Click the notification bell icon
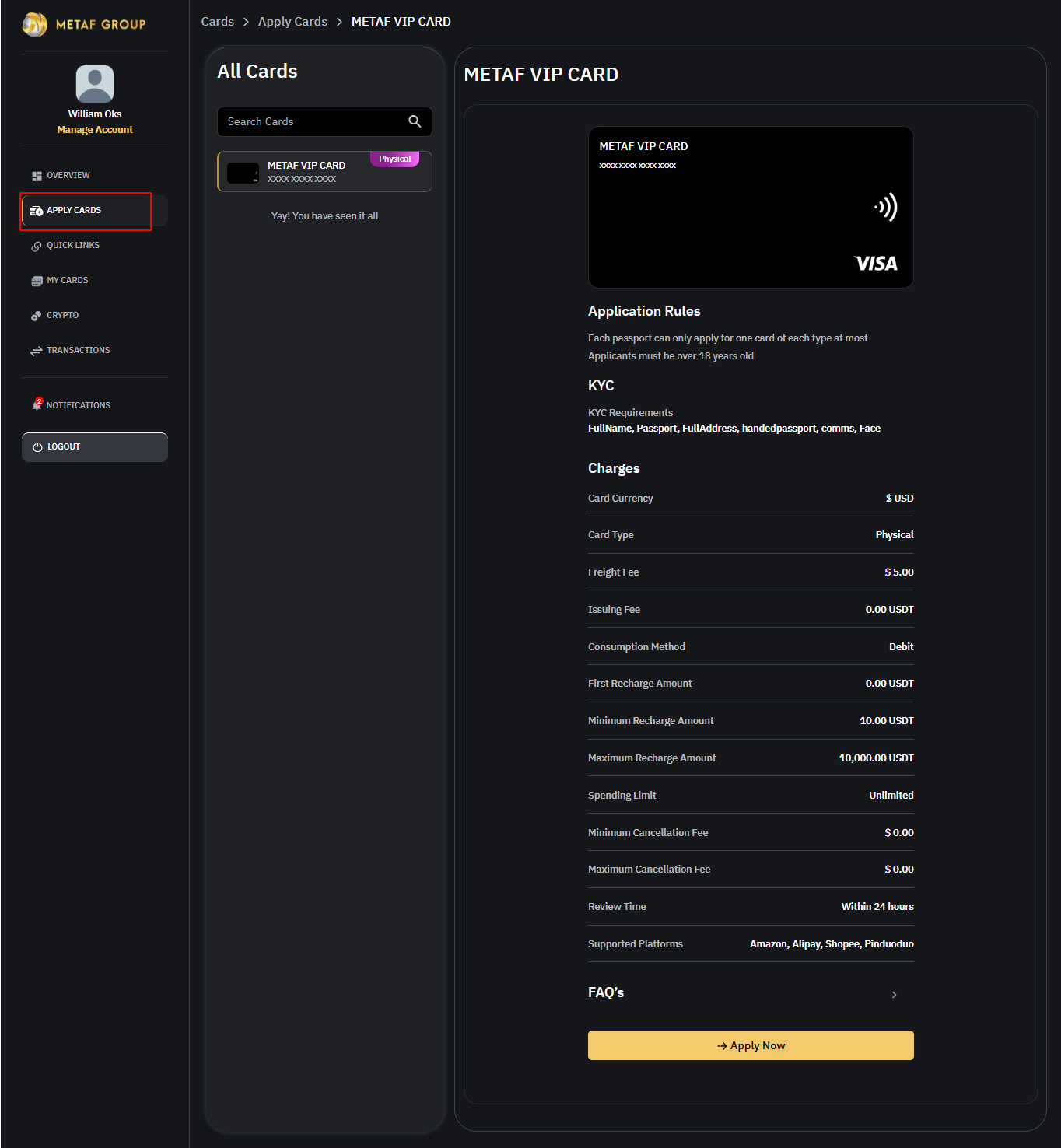Image resolution: width=1061 pixels, height=1148 pixels. click(x=37, y=404)
